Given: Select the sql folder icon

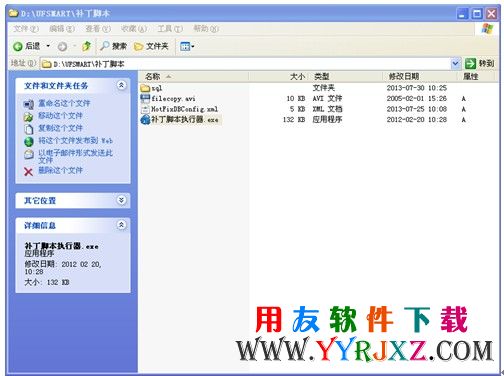Looking at the screenshot, I should coord(145,88).
